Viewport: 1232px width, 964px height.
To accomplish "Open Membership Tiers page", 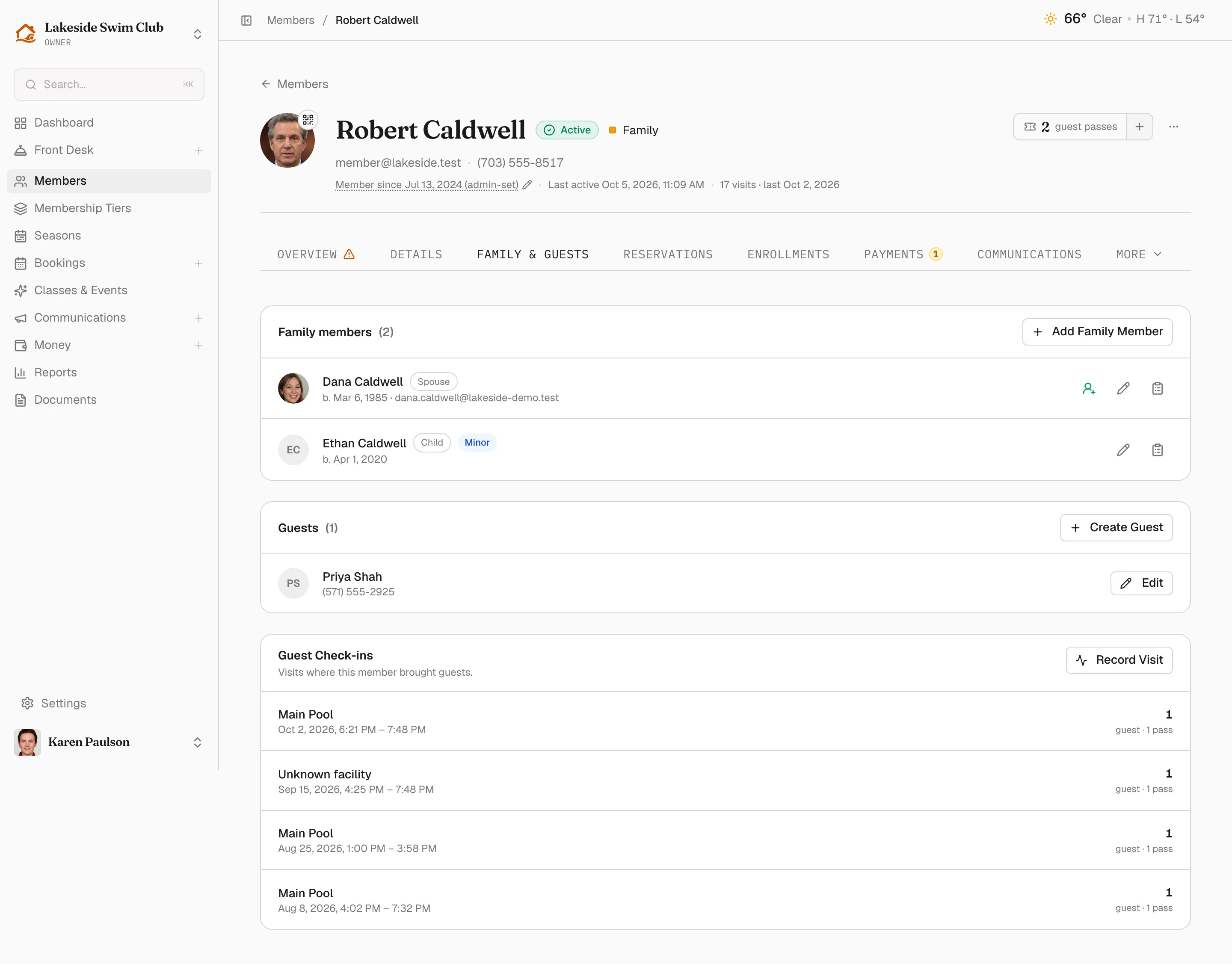I will click(x=109, y=208).
